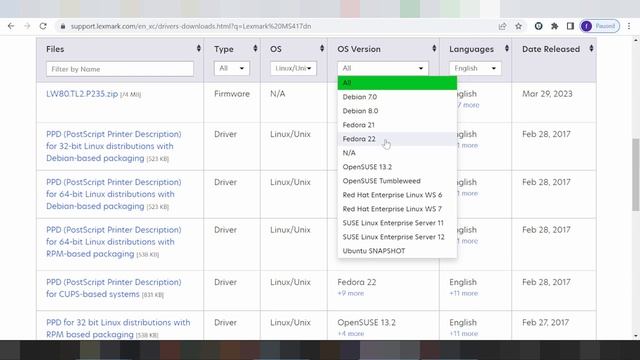Viewport: 640px width, 360px height.
Task: Choose Red Hat Enterprise Linux WS 7
Action: point(397,209)
